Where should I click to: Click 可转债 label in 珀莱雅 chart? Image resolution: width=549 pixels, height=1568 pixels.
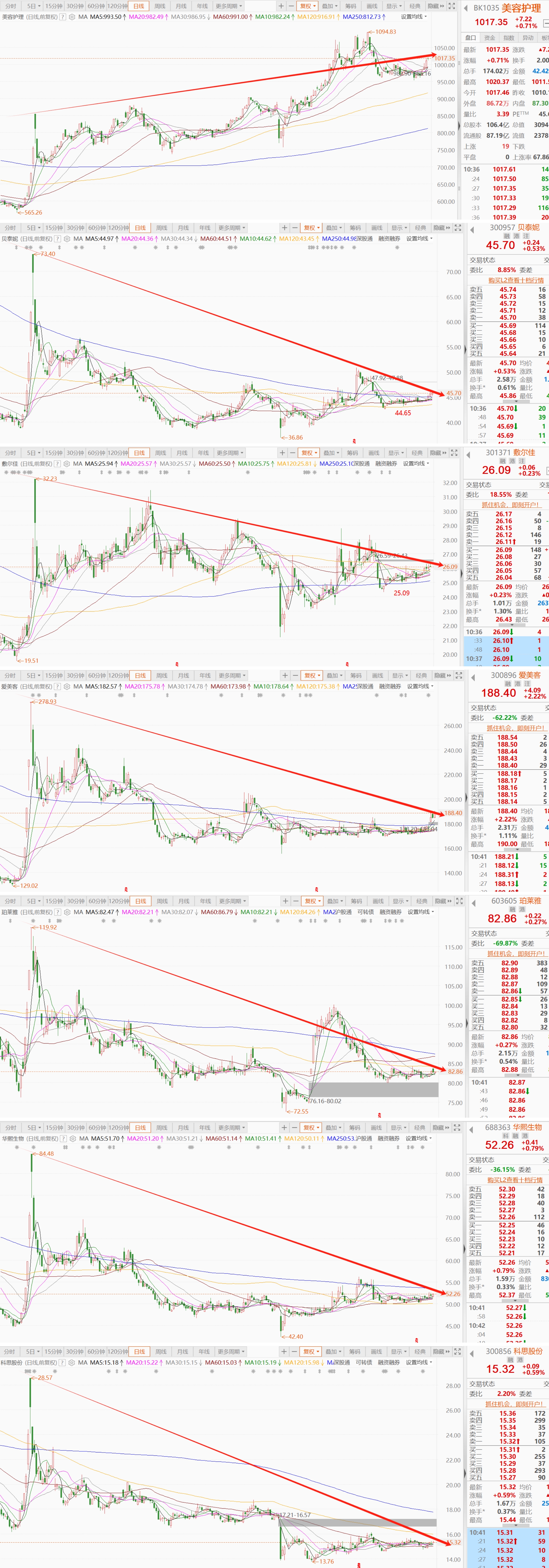(x=366, y=912)
